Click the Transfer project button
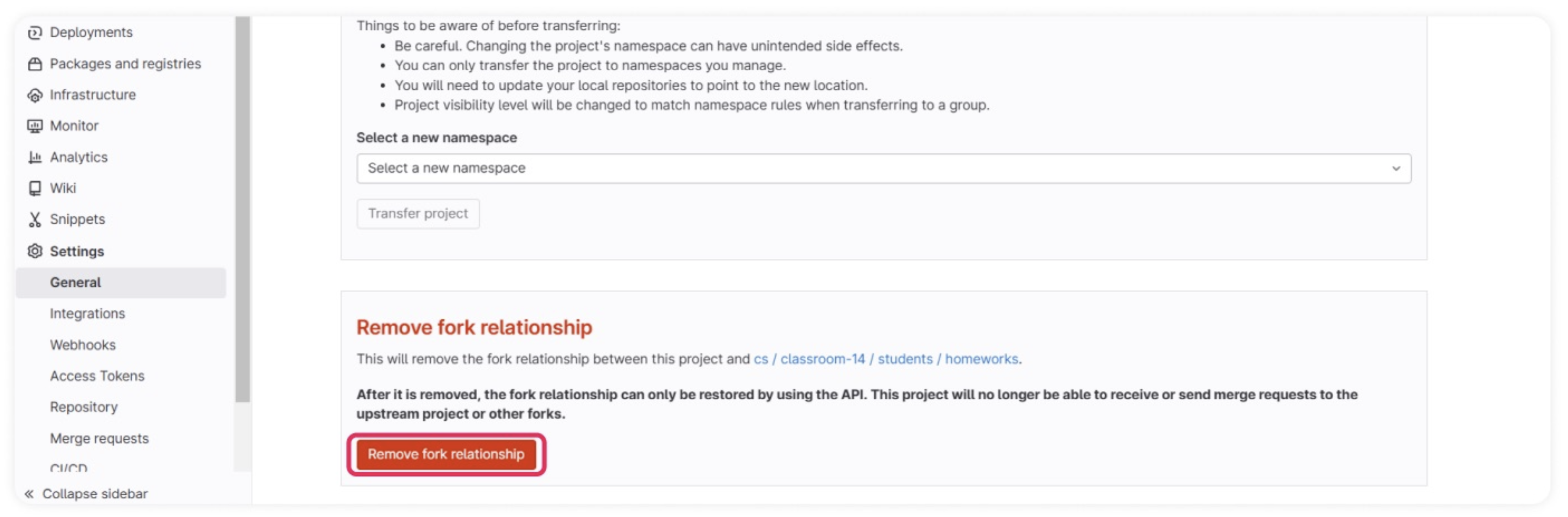The width and height of the screenshot is (1568, 517). point(418,214)
